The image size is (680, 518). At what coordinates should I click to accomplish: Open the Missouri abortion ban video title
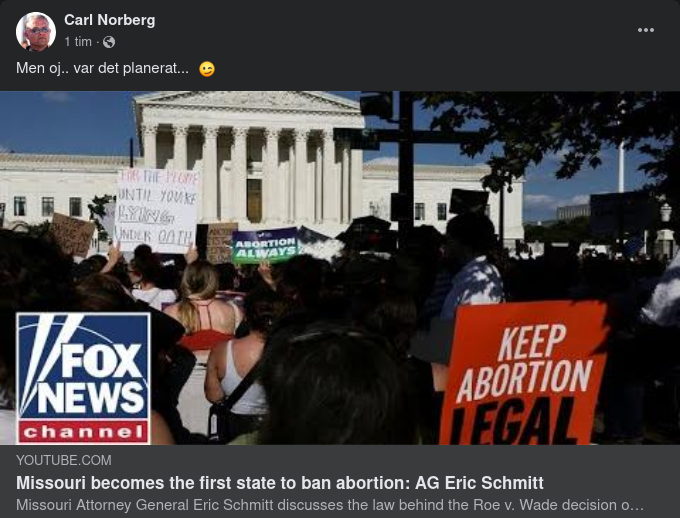point(280,483)
